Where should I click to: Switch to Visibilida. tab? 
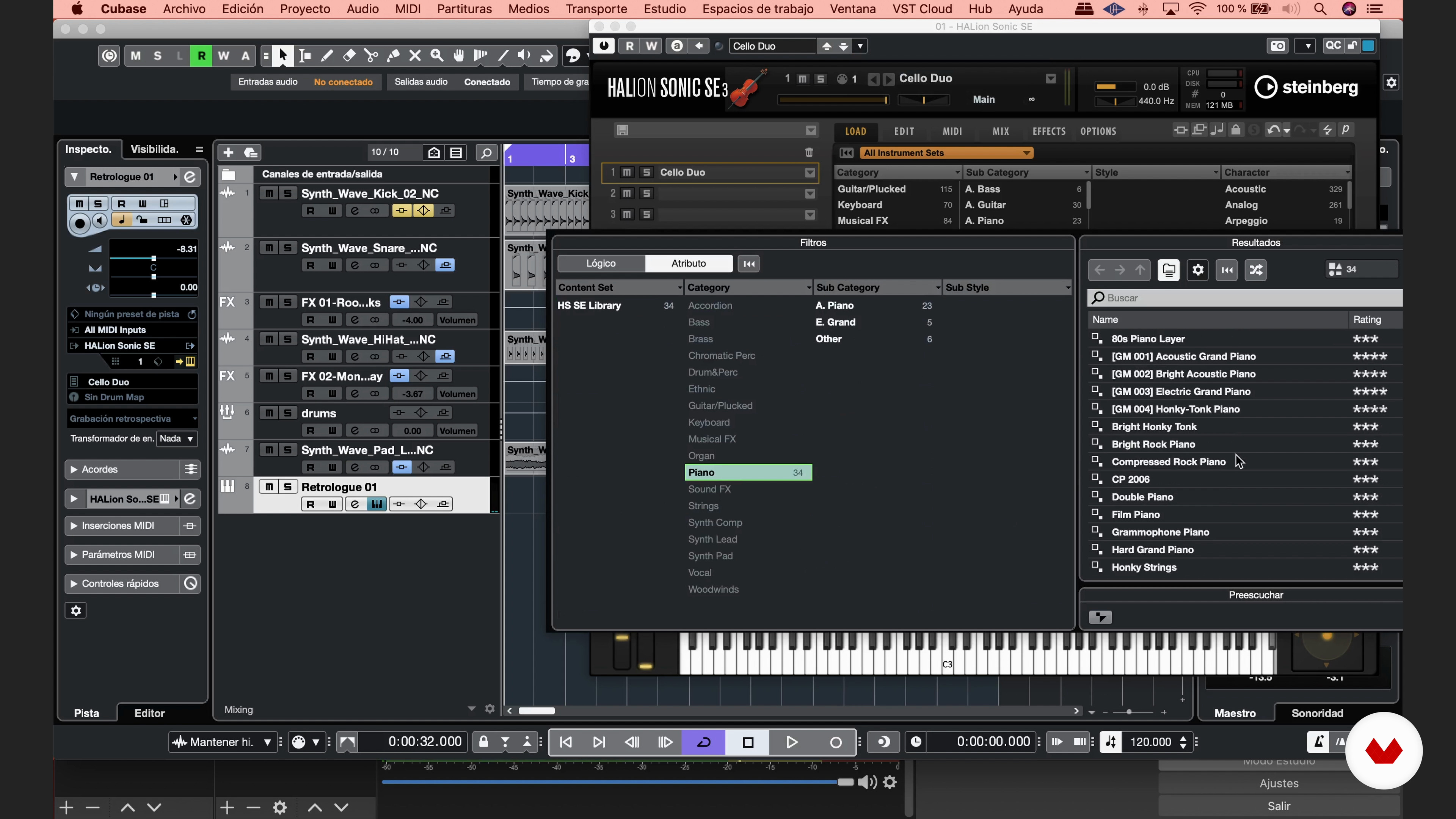pyautogui.click(x=154, y=149)
